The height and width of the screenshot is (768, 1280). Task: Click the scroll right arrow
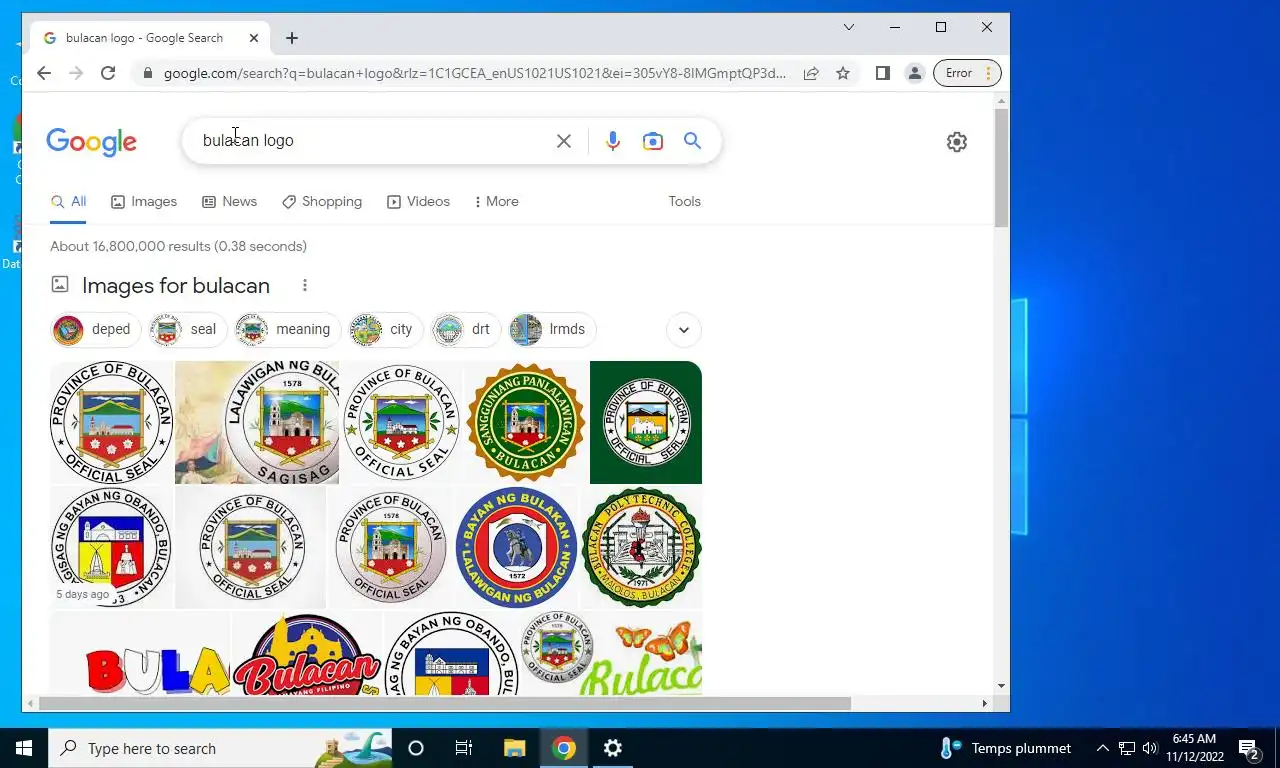click(985, 704)
